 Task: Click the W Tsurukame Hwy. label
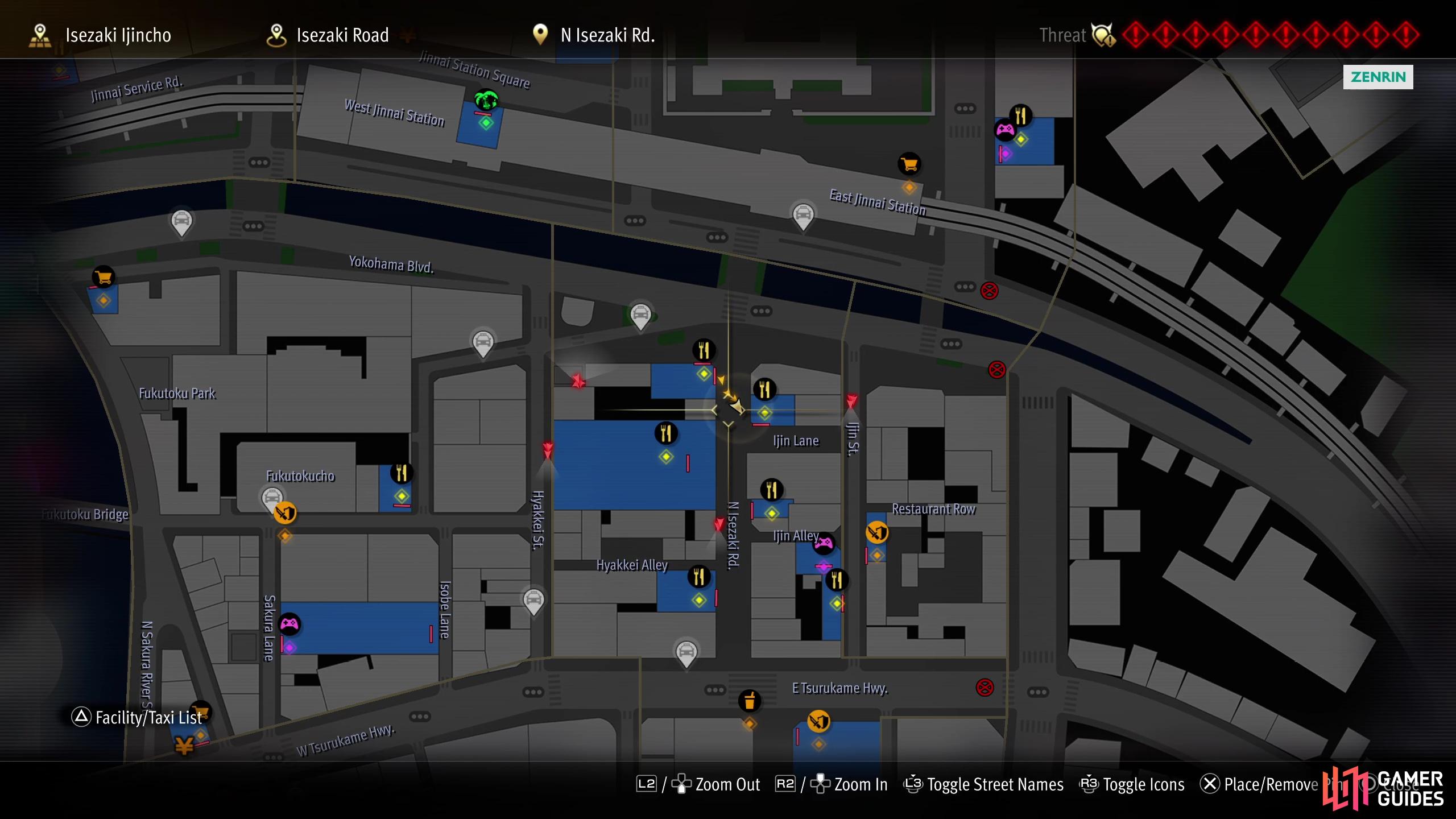coord(346,740)
